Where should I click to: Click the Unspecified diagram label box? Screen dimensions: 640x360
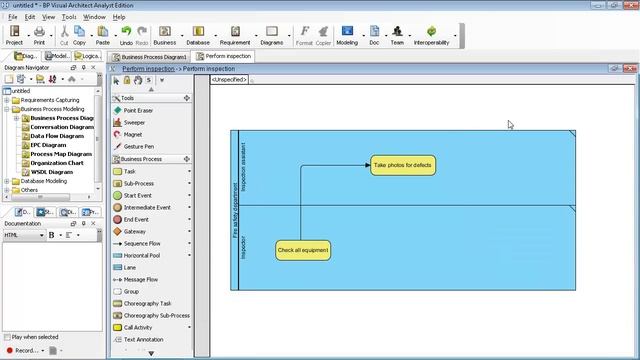click(x=229, y=80)
